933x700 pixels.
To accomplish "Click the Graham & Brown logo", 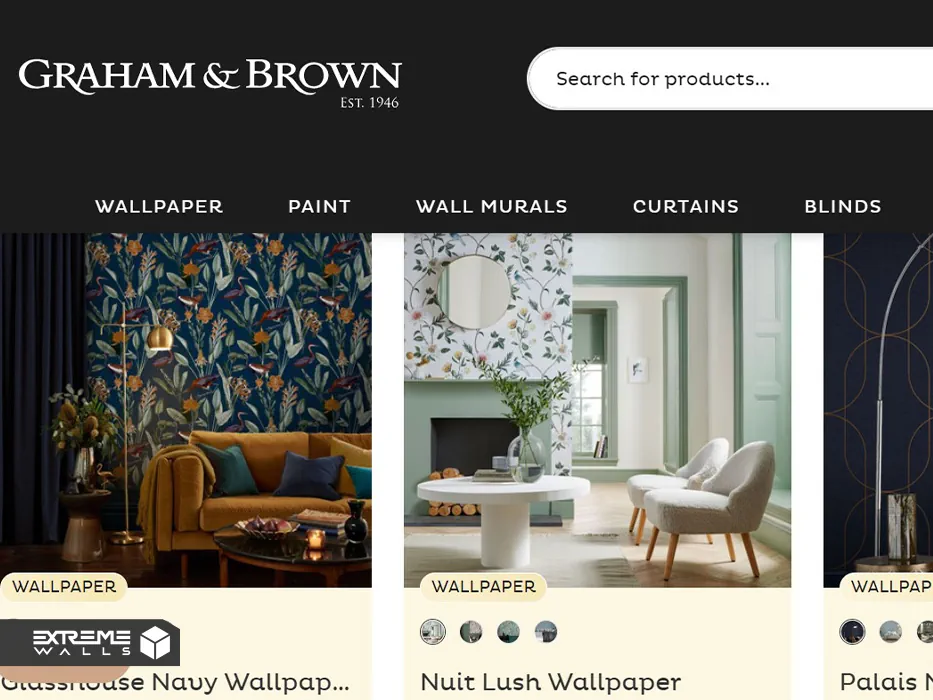I will (x=210, y=83).
